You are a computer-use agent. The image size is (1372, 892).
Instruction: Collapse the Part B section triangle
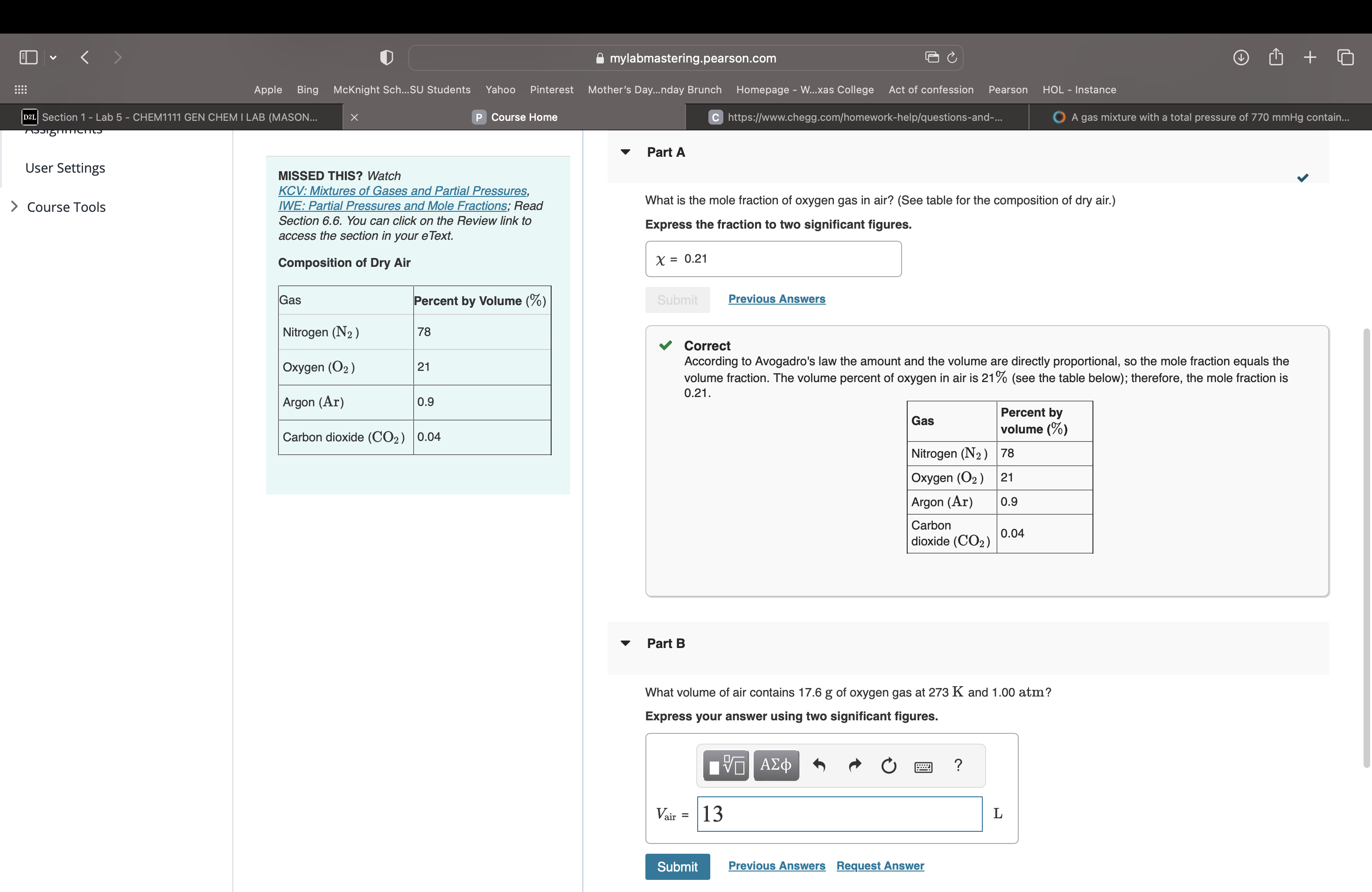(x=625, y=643)
